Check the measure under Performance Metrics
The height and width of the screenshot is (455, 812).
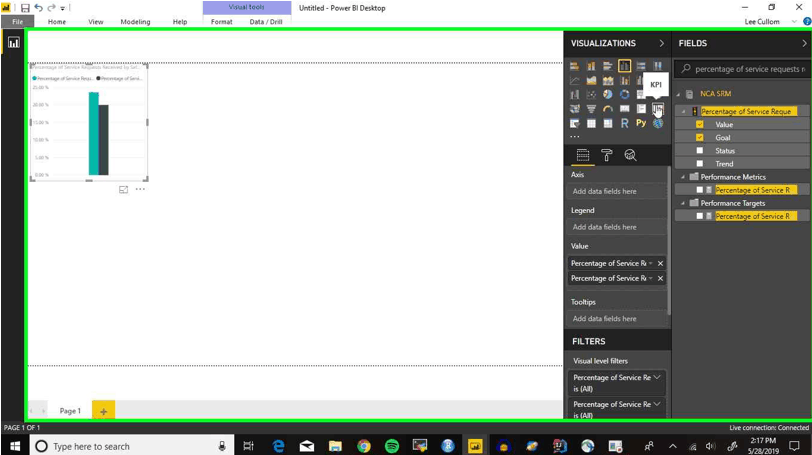pyautogui.click(x=700, y=190)
